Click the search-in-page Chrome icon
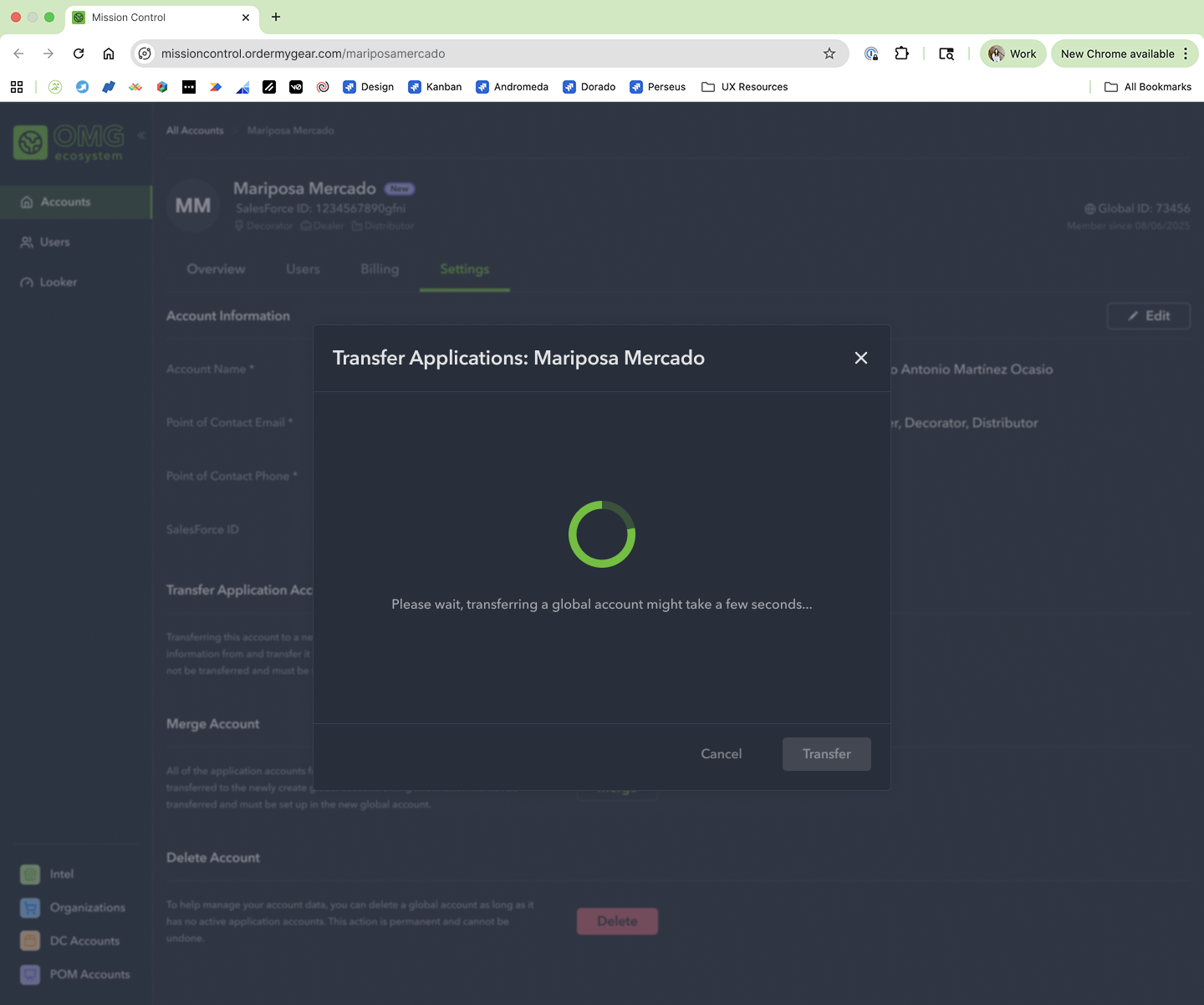Image resolution: width=1204 pixels, height=1005 pixels. pos(946,53)
